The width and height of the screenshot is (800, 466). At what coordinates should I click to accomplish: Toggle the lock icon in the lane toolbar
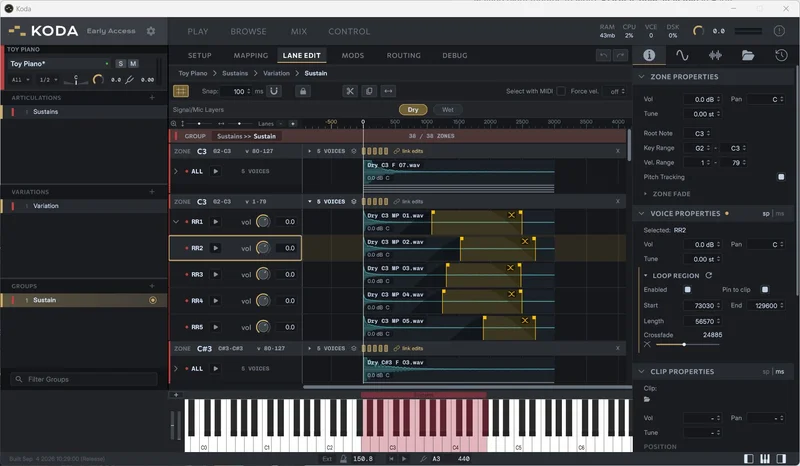303,91
